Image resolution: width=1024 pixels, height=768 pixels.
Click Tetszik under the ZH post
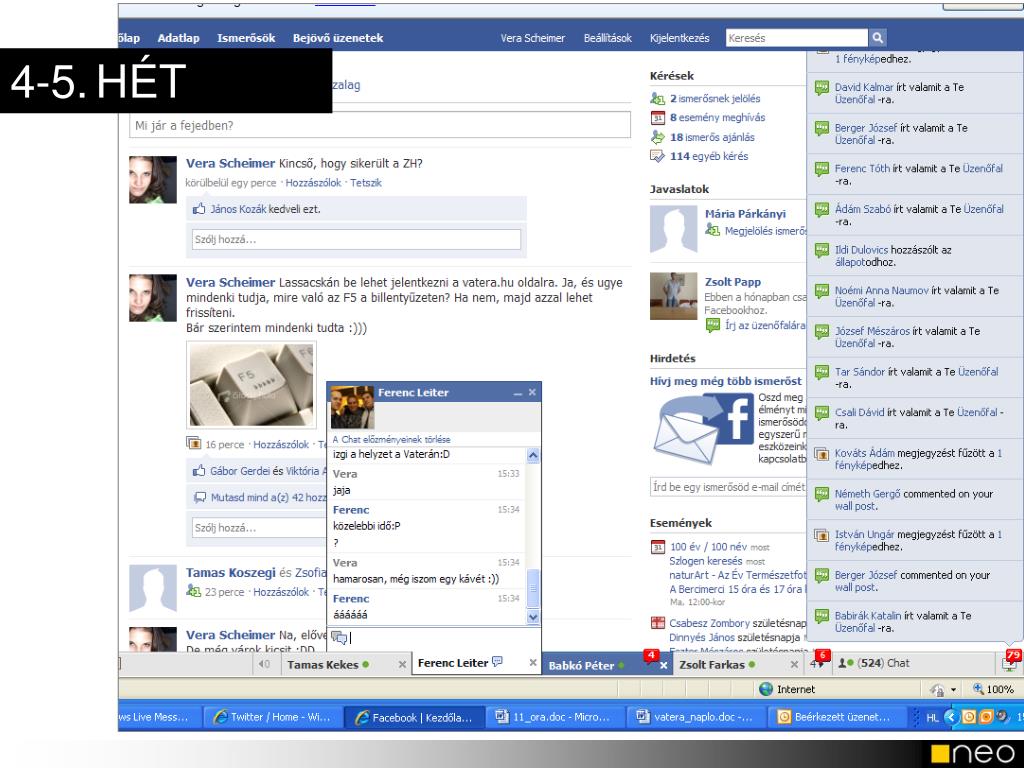(366, 183)
